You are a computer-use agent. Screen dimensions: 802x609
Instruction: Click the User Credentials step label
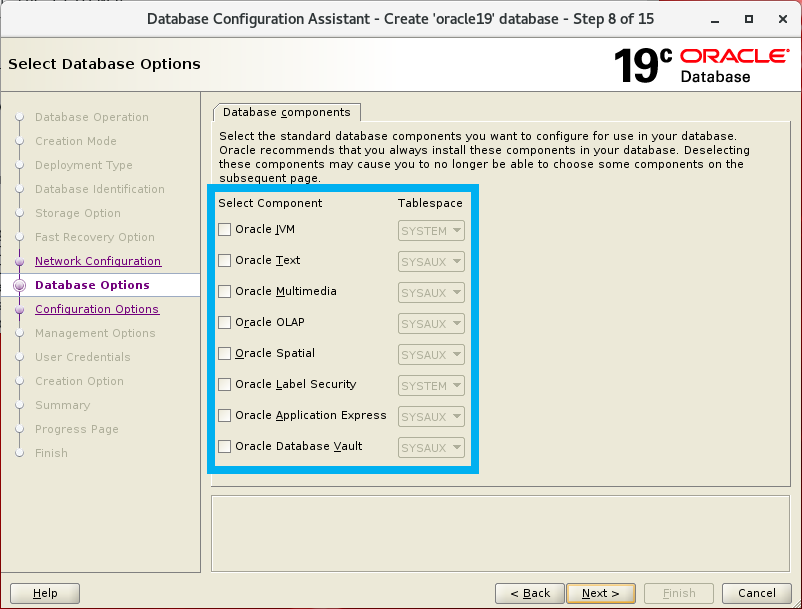(x=82, y=357)
